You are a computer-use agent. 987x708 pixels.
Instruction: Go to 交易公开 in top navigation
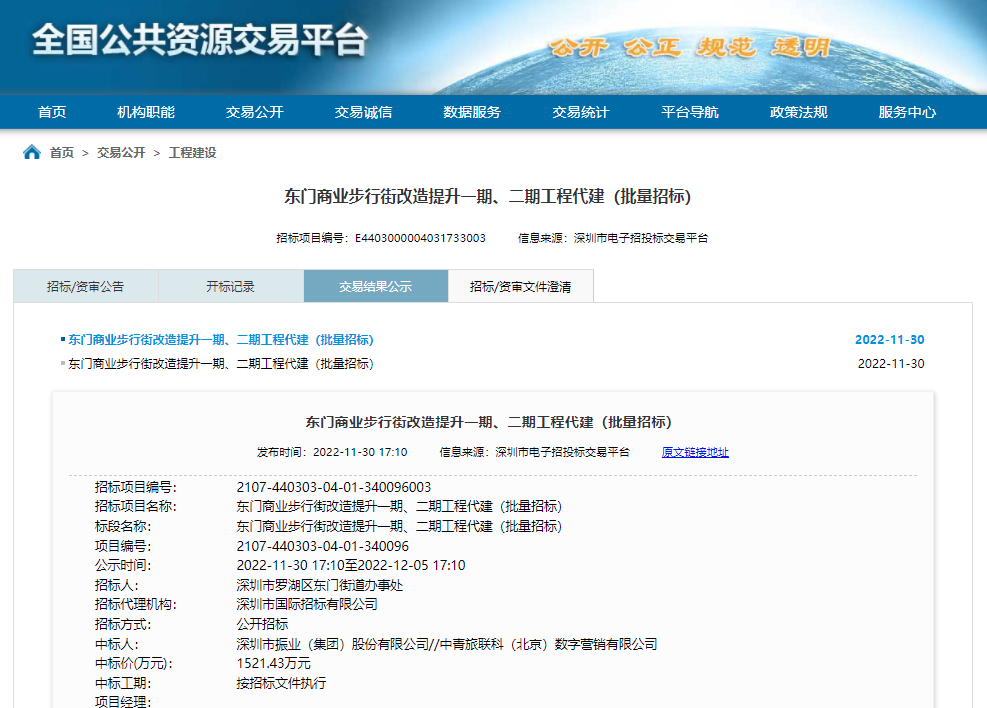pos(254,112)
